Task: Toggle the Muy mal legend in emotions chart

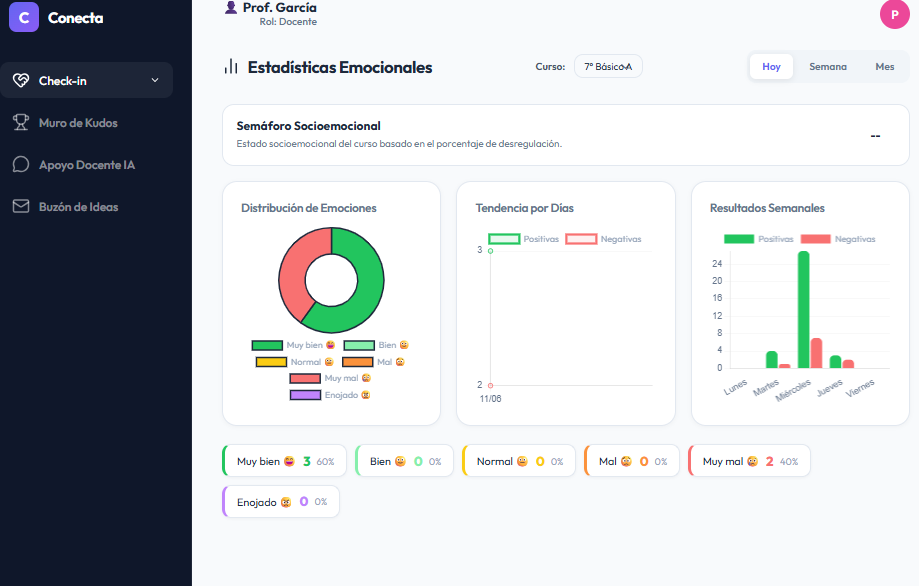Action: (331, 378)
